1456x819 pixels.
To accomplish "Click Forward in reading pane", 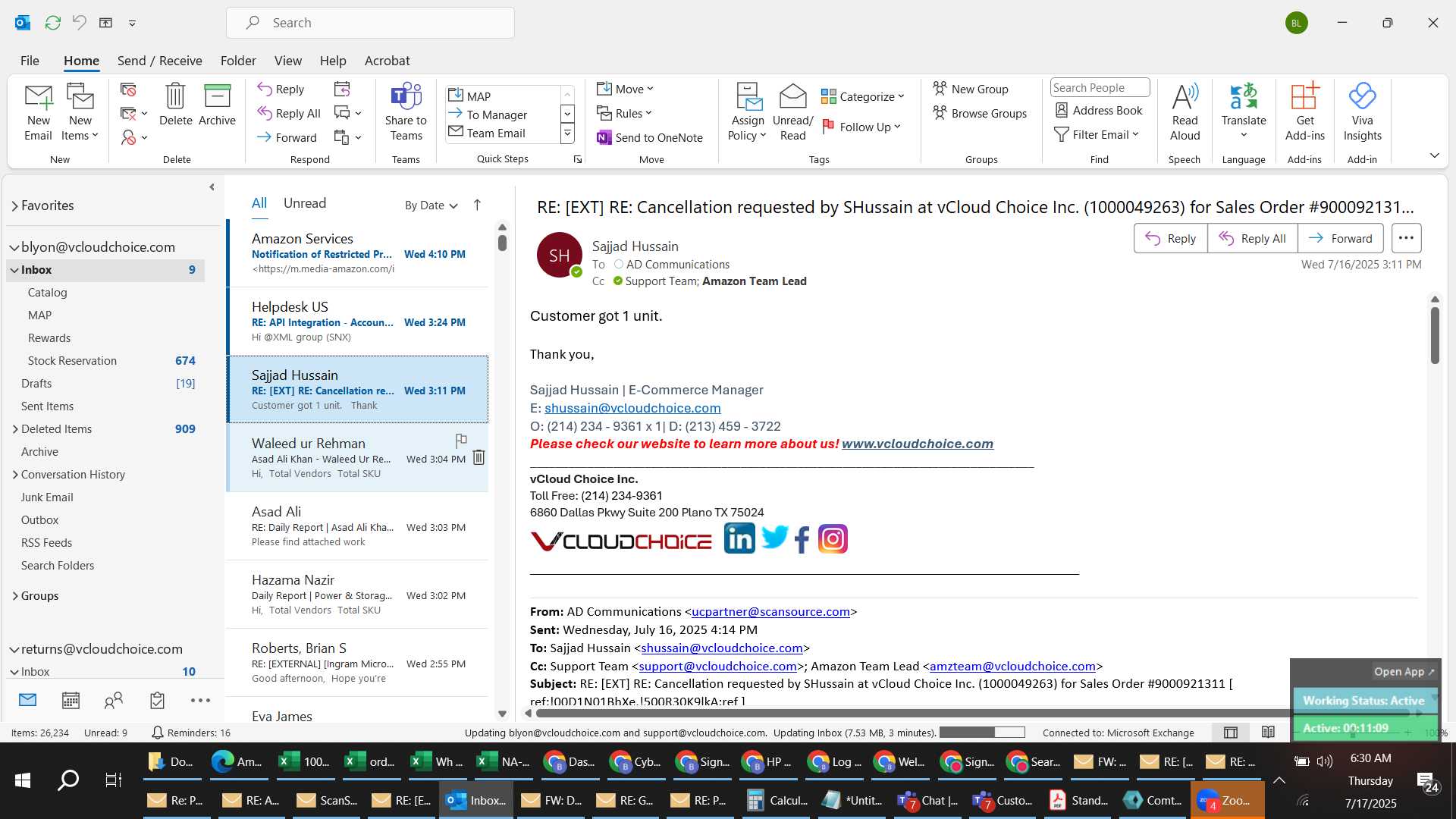I will tap(1340, 238).
